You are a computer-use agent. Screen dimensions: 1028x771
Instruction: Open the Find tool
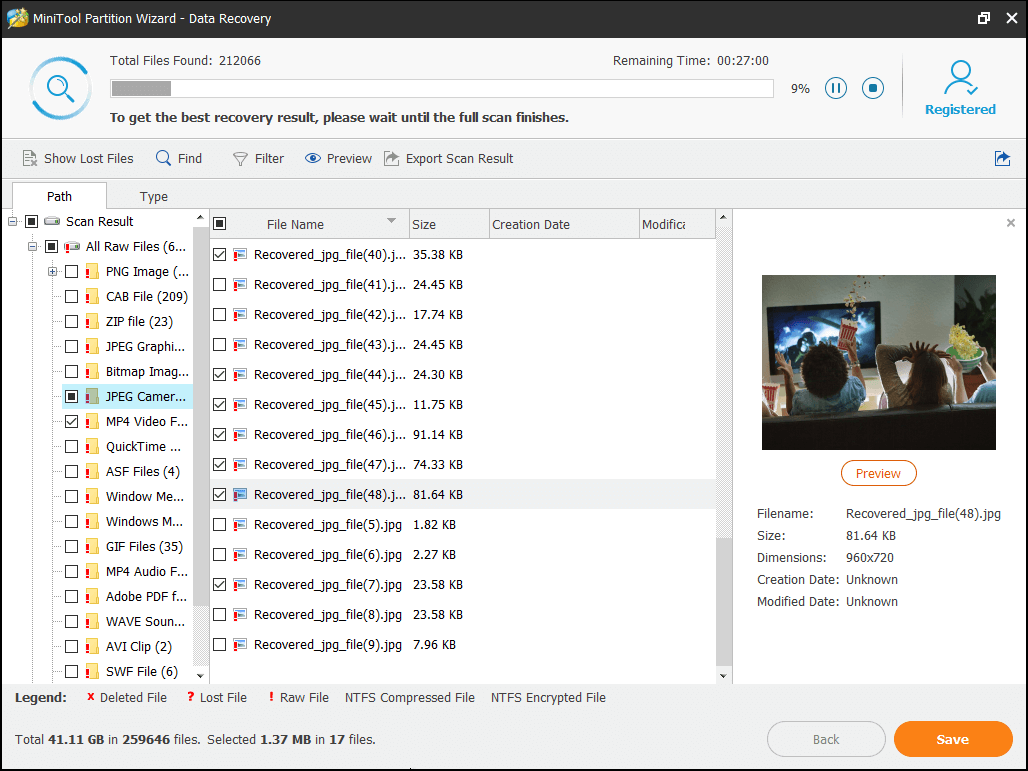tap(179, 159)
